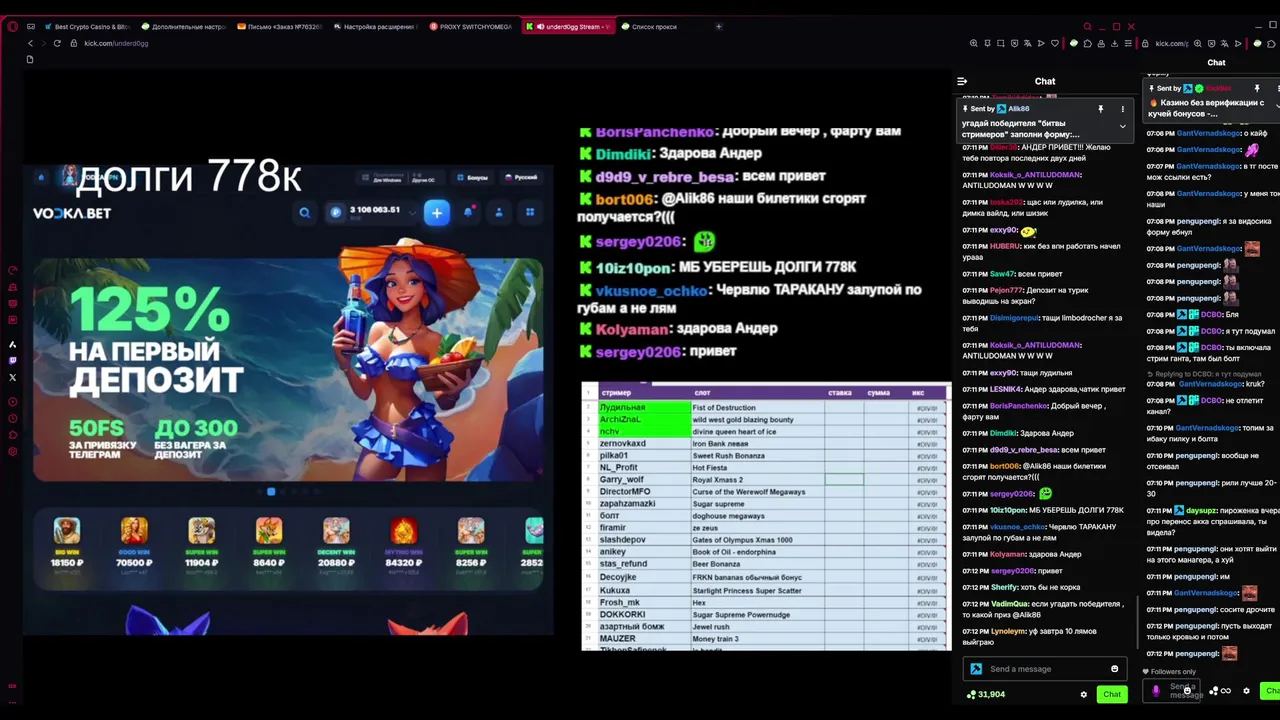1280x720 pixels.
Task: Click chat user VadimQua in left chat
Action: click(x=1008, y=604)
